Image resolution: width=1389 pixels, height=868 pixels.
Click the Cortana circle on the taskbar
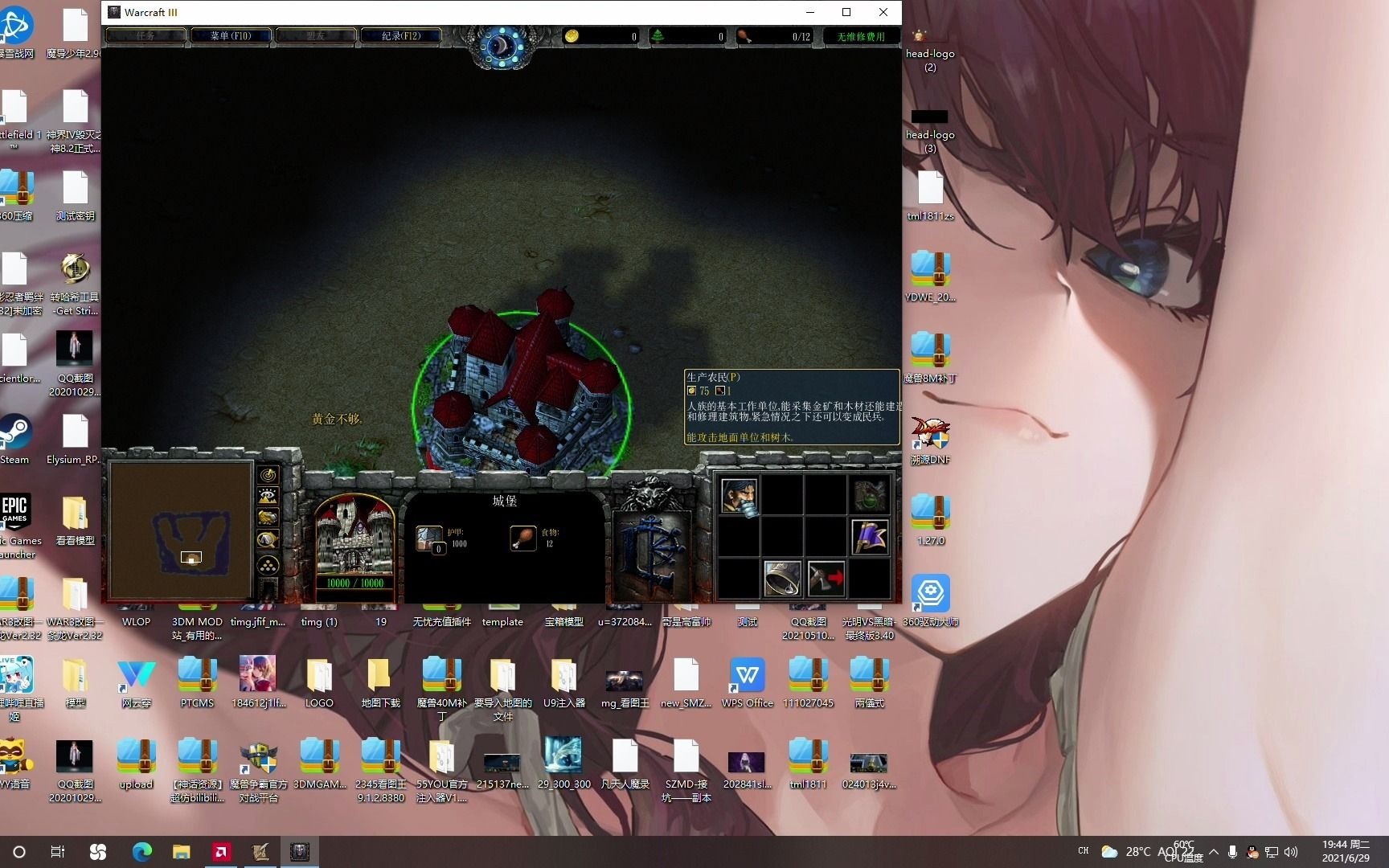19,852
